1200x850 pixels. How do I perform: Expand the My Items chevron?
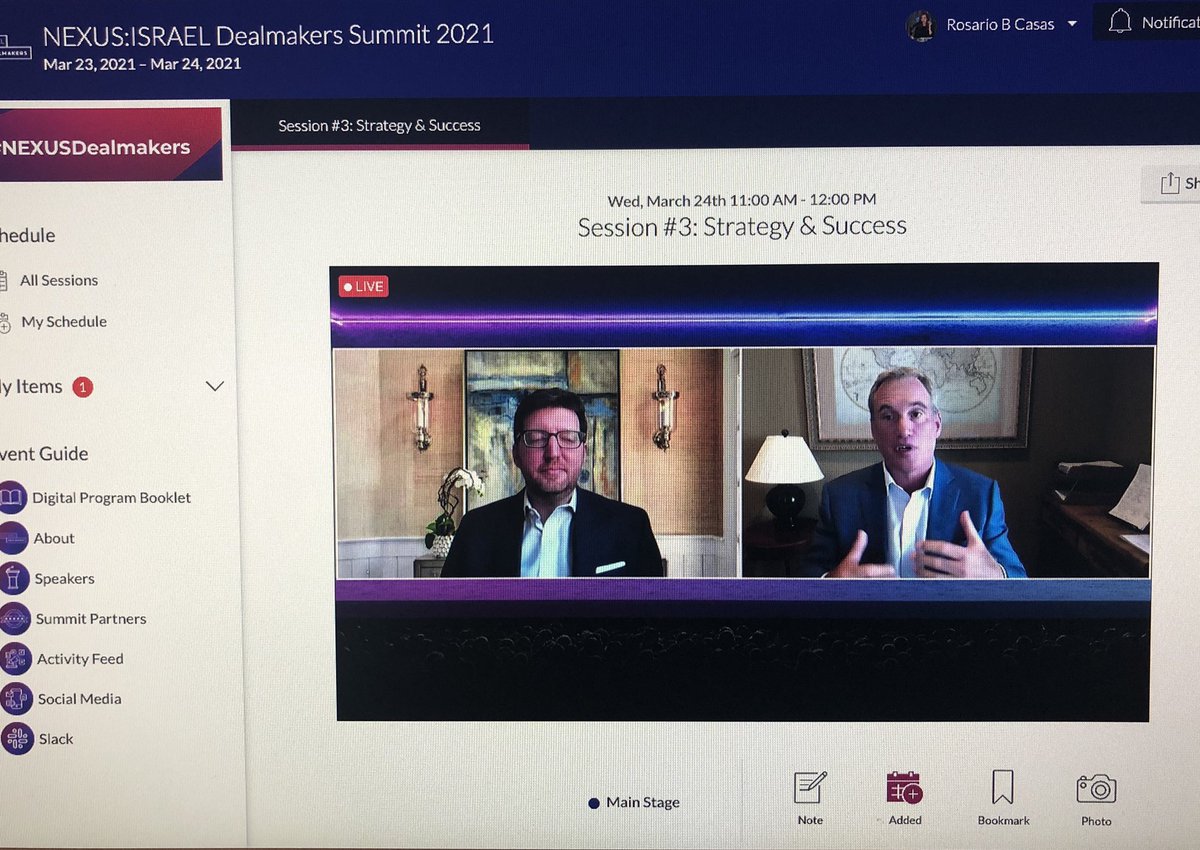tap(214, 386)
